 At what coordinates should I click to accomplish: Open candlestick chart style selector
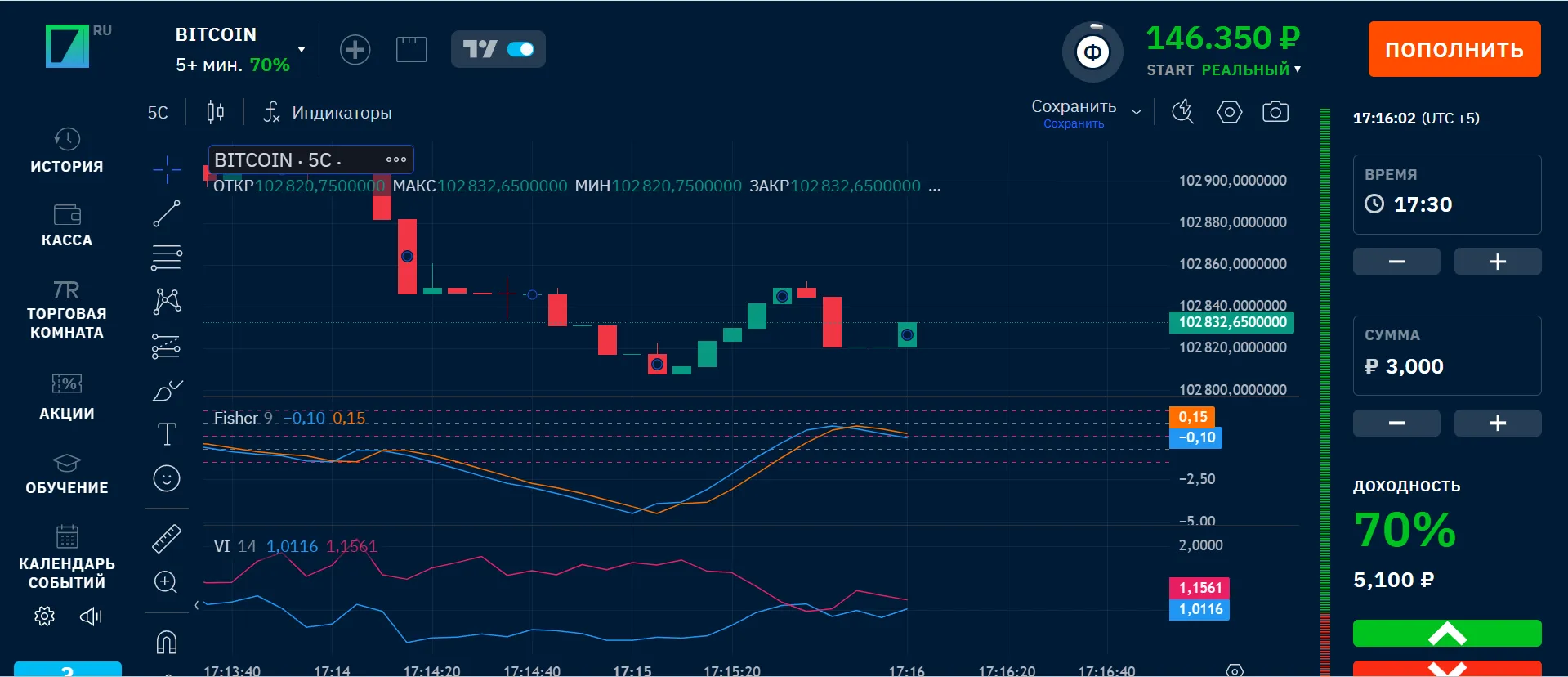point(215,112)
